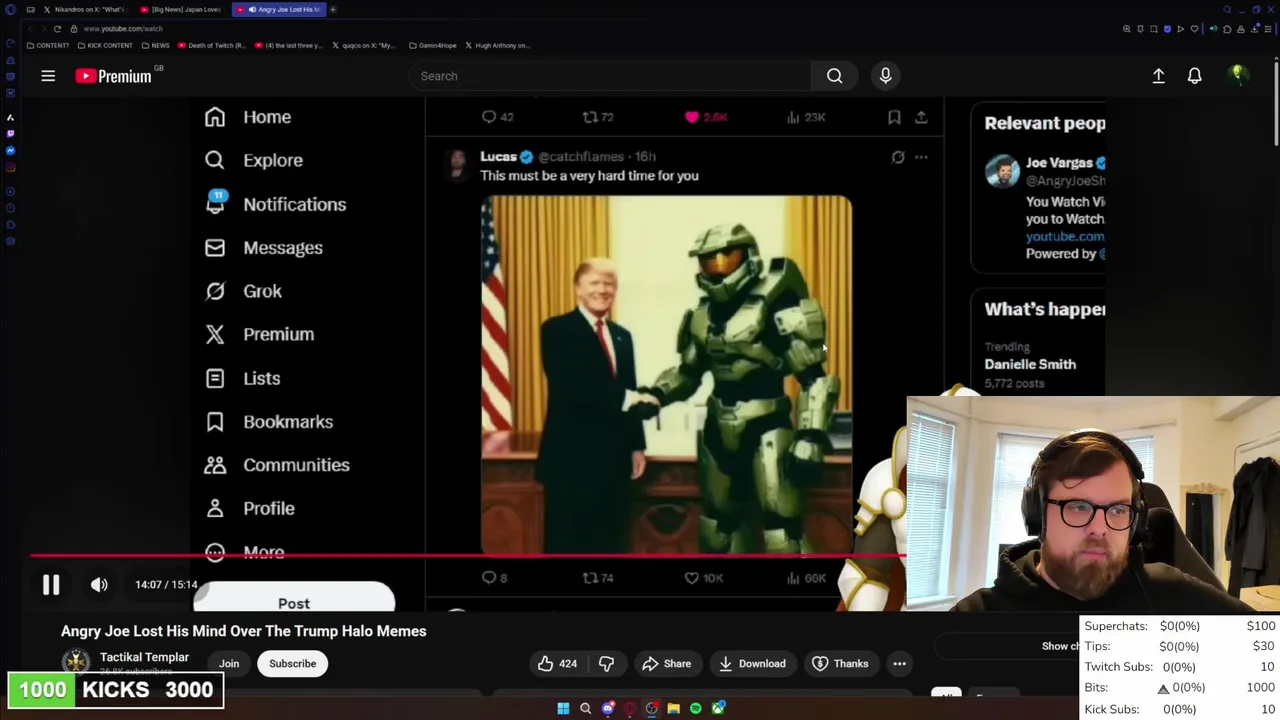This screenshot has width=1280, height=720.
Task: Open the YouTube guide hamburger menu
Action: pos(48,76)
